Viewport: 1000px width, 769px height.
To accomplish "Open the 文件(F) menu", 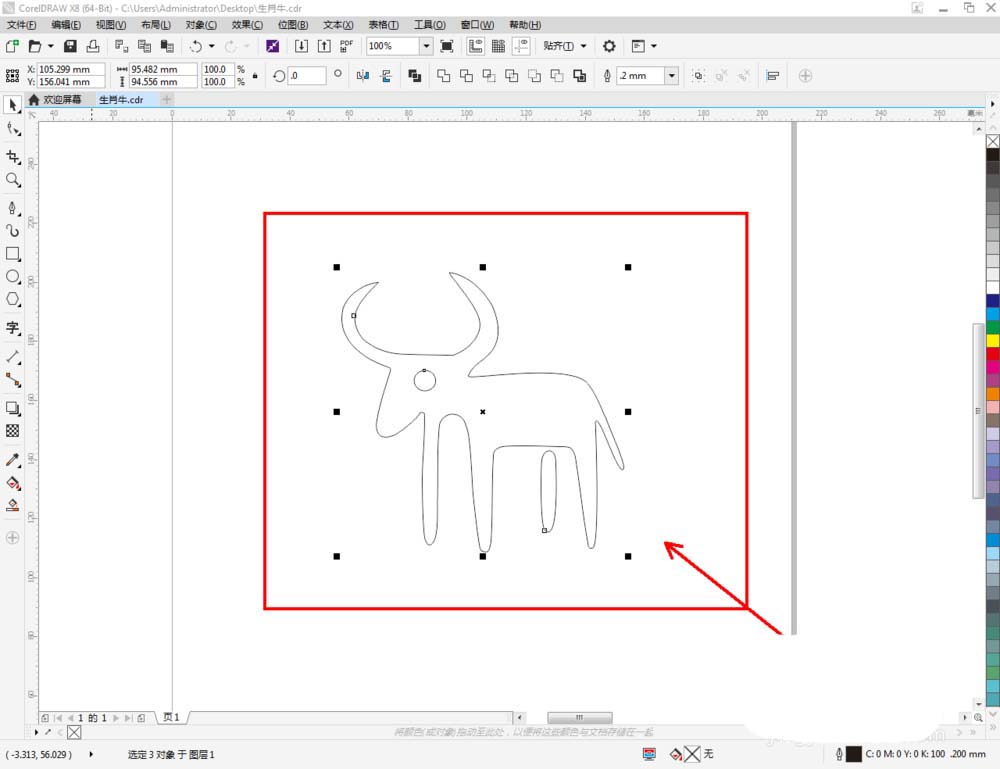I will [x=21, y=25].
